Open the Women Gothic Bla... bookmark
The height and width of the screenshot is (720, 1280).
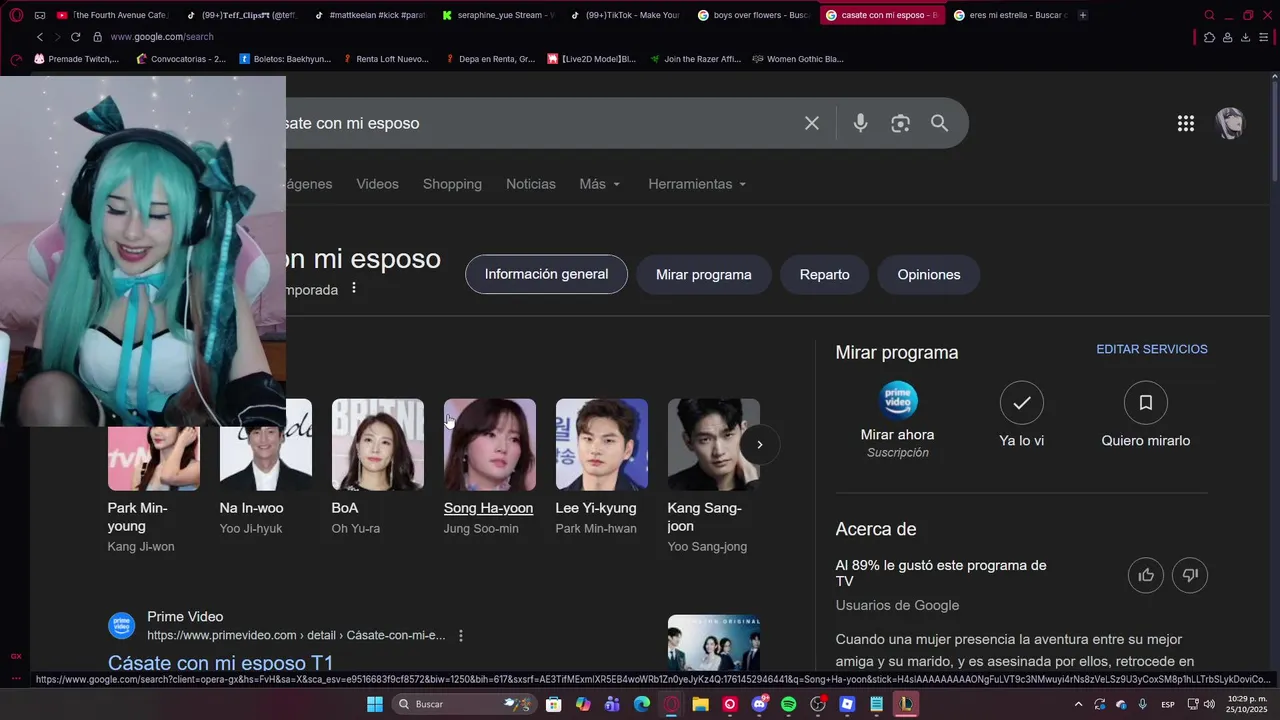point(797,59)
